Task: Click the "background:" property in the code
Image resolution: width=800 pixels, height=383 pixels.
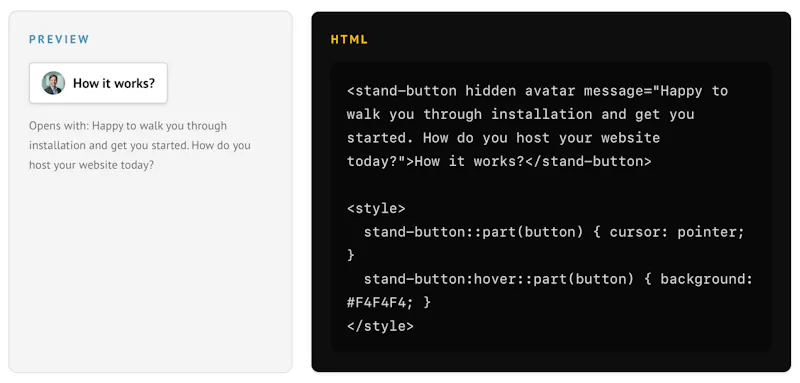Action: [x=707, y=279]
